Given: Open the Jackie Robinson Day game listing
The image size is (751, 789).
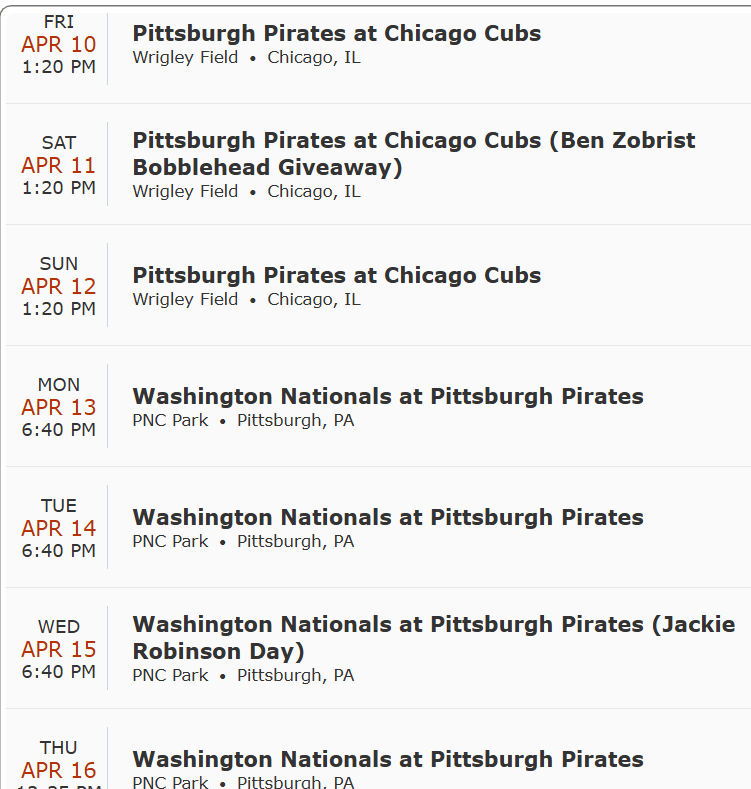Looking at the screenshot, I should click(x=433, y=637).
